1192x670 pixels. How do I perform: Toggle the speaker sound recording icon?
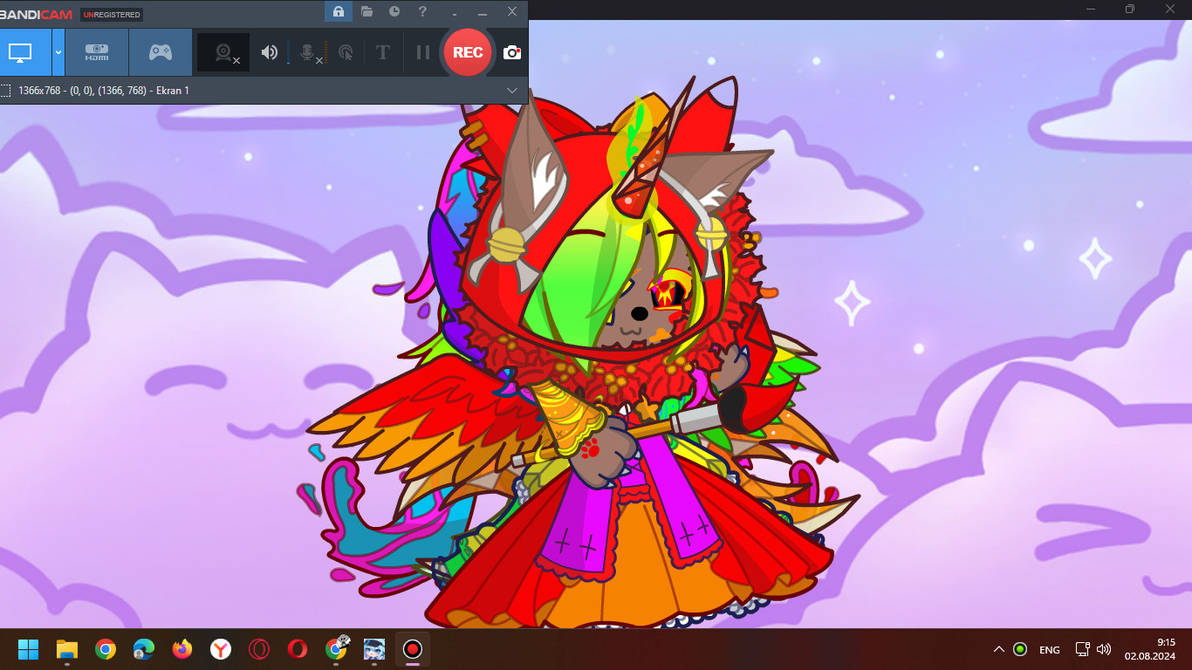pyautogui.click(x=269, y=52)
